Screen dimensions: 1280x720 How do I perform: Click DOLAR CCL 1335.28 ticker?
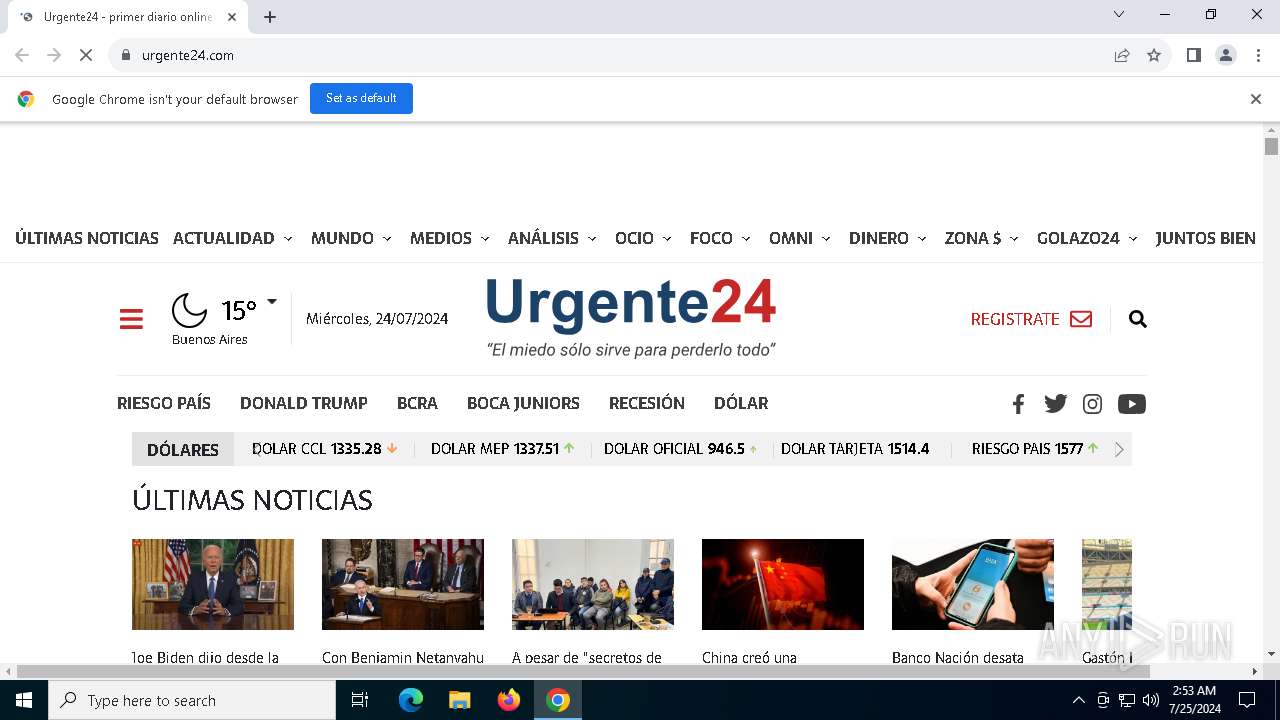point(325,449)
